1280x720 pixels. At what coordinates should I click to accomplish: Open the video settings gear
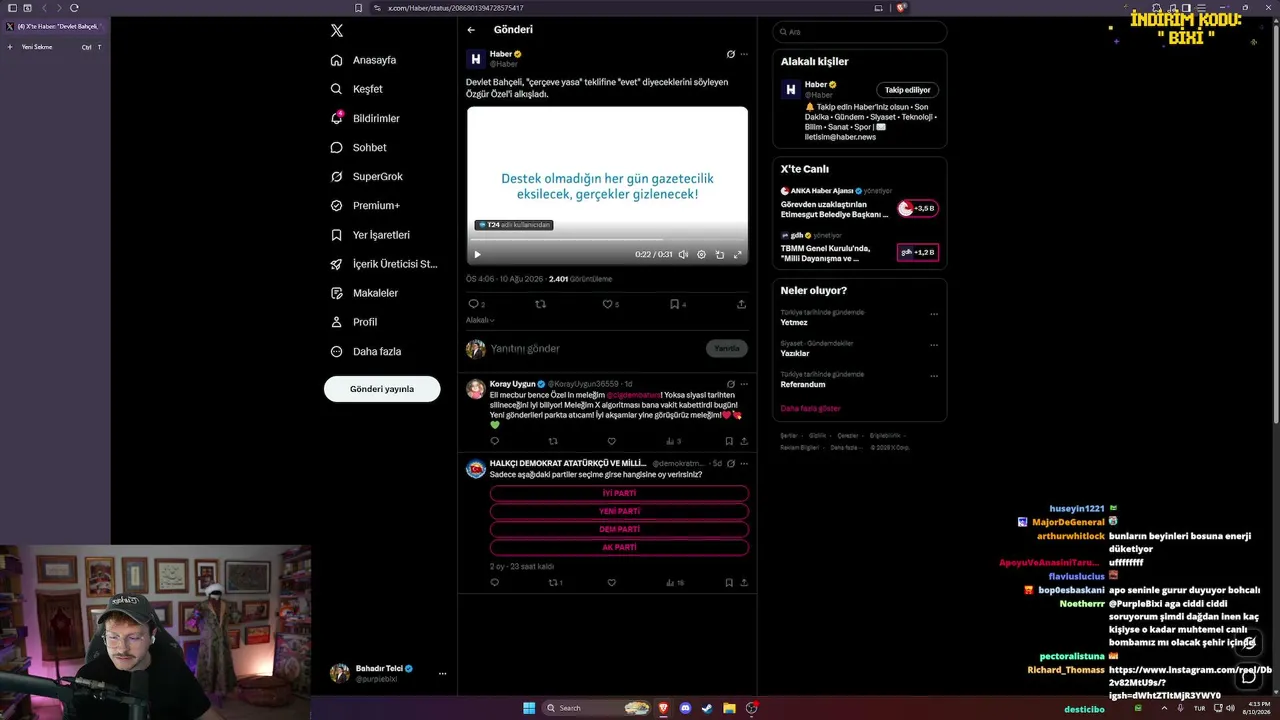coord(701,255)
